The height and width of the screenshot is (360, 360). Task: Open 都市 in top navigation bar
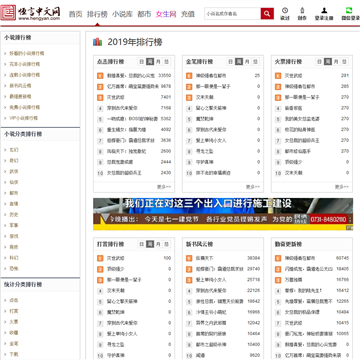(144, 14)
